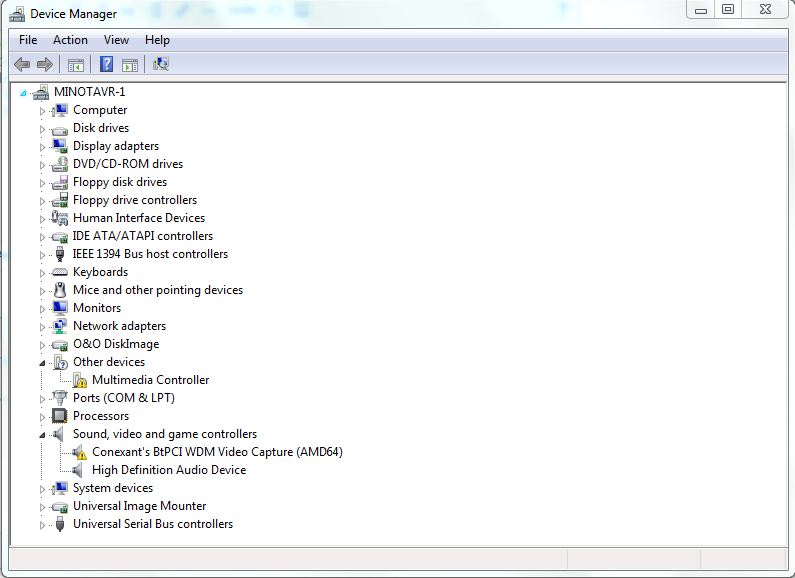Click the Floppy drive controllers icon

pos(59,200)
